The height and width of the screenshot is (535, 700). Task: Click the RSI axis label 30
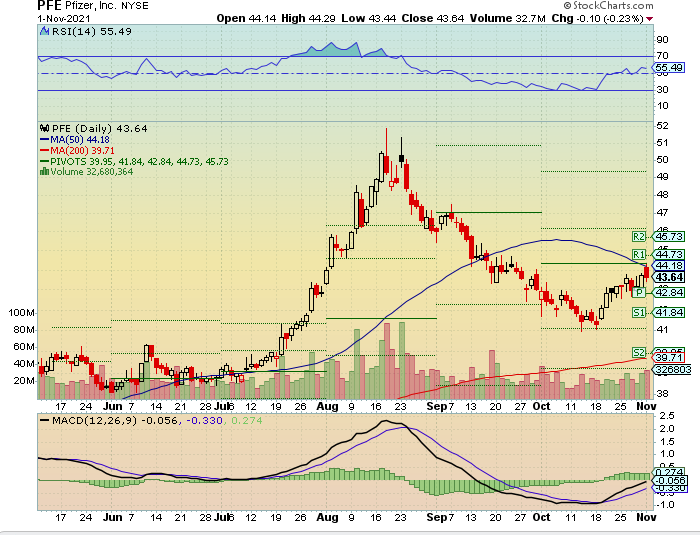662,90
